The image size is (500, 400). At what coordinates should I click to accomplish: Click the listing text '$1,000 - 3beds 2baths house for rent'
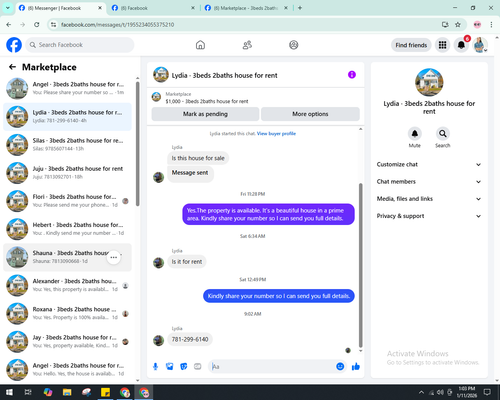(207, 101)
